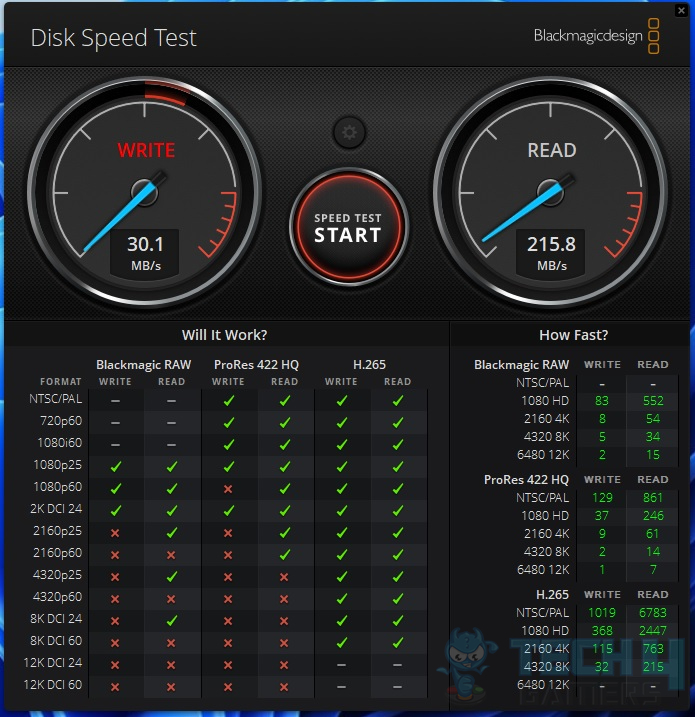
Task: Click the 4320p60 format row label
Action: point(58,596)
